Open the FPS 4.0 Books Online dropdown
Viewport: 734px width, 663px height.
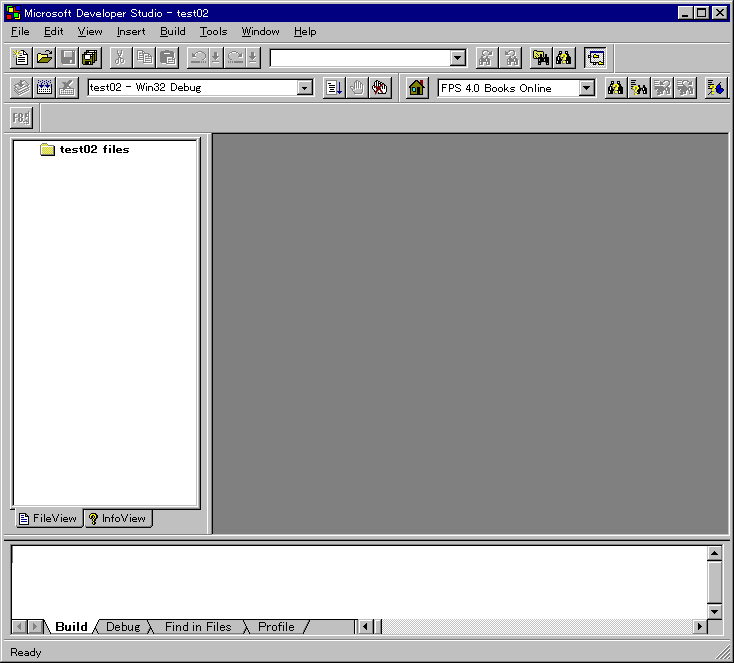point(587,88)
